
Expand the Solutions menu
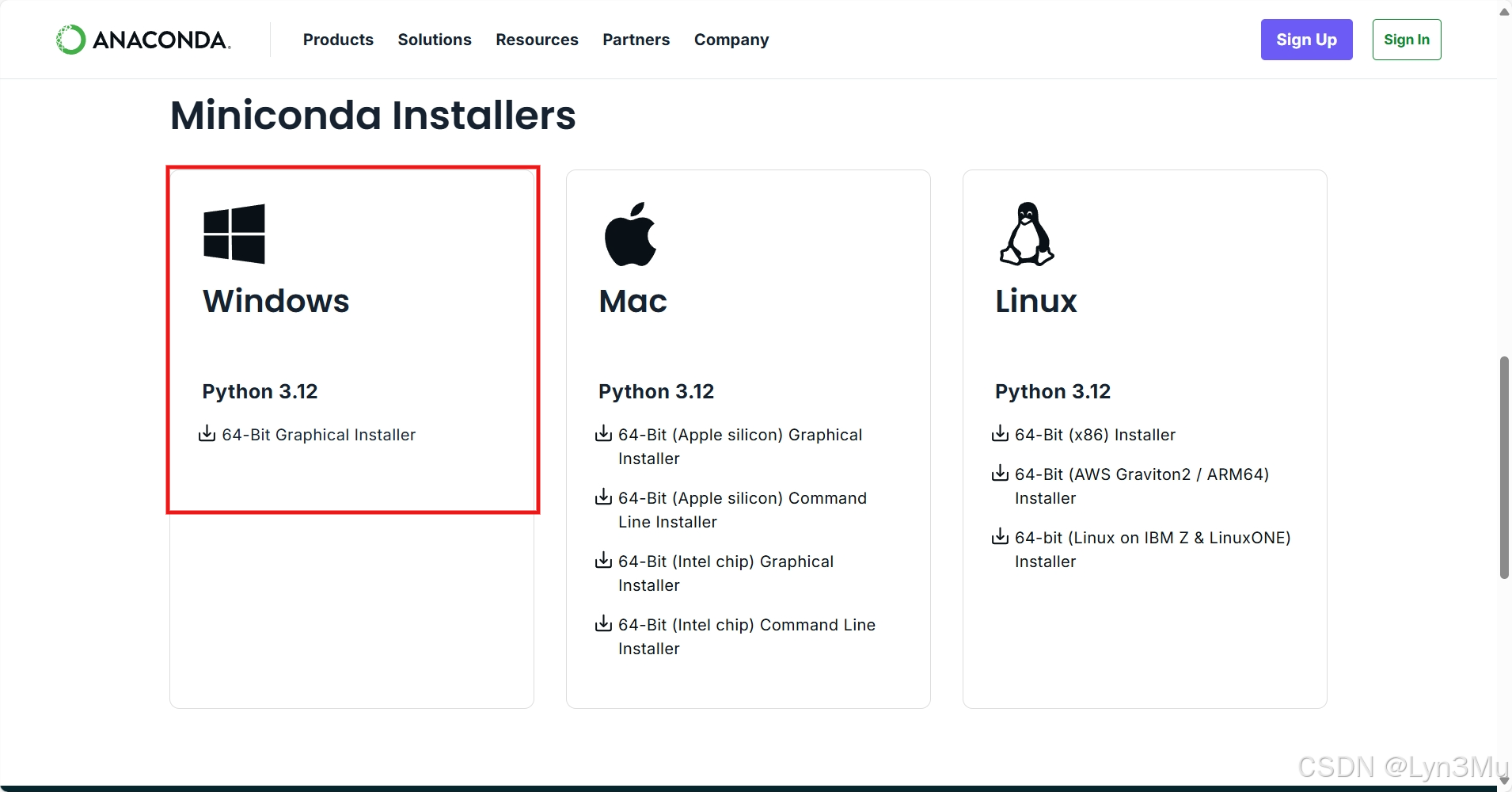tap(435, 40)
